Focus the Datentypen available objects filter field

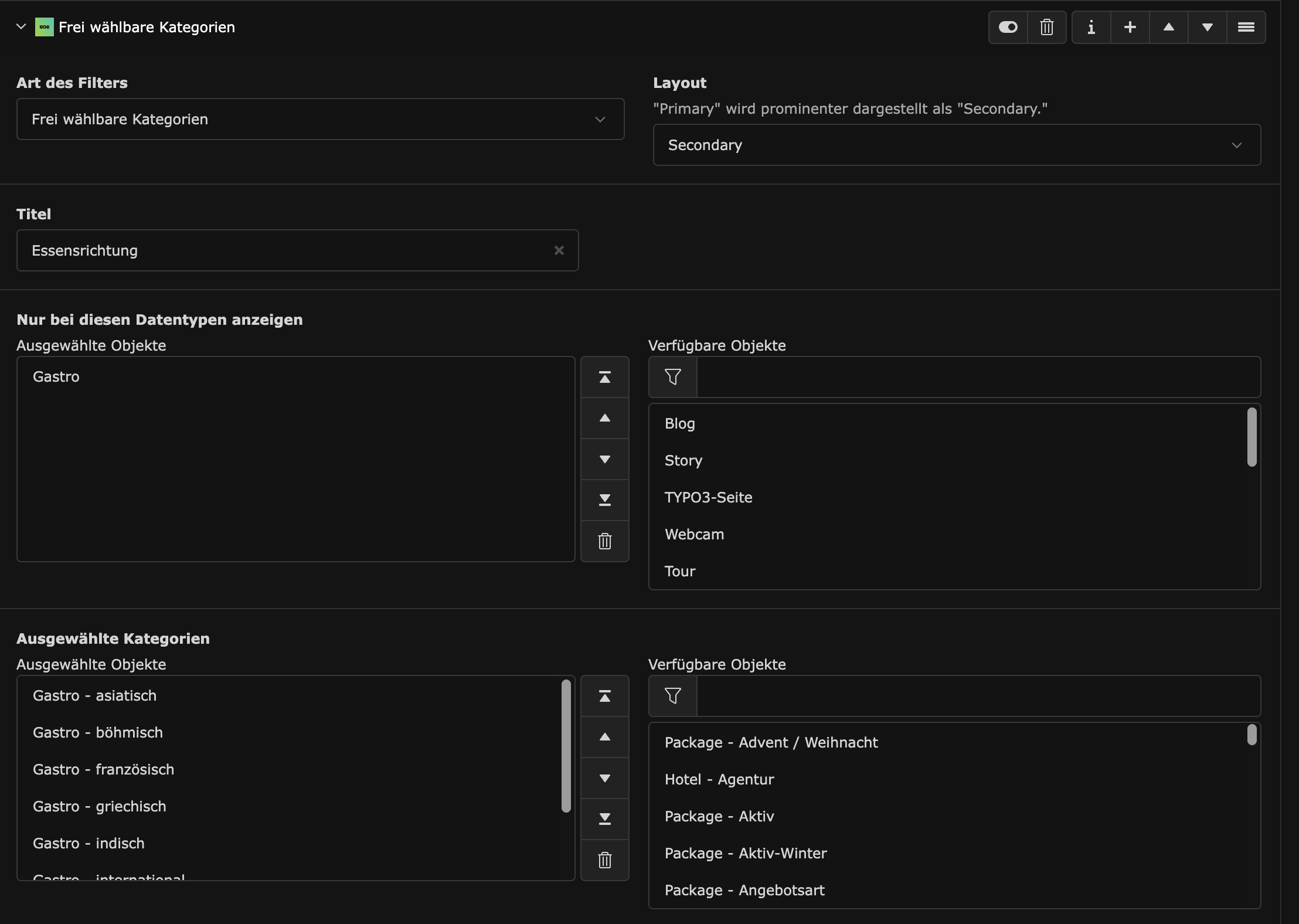pyautogui.click(x=979, y=377)
